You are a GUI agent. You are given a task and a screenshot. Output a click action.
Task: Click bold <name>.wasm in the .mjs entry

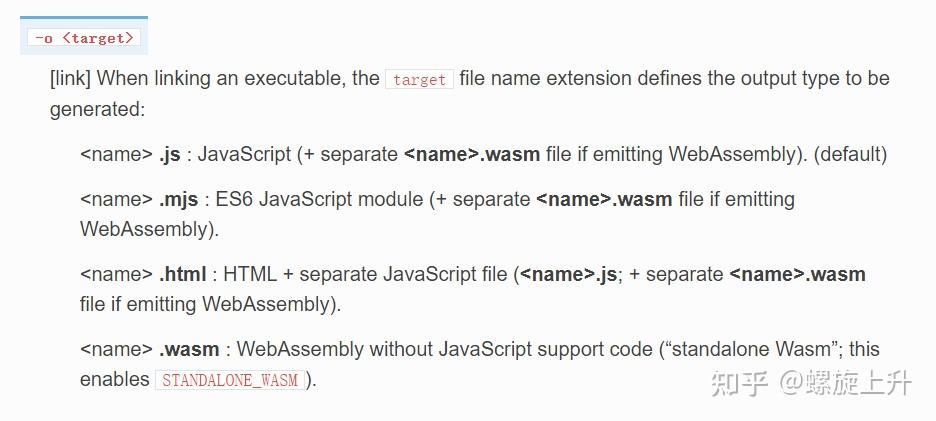[x=604, y=199]
